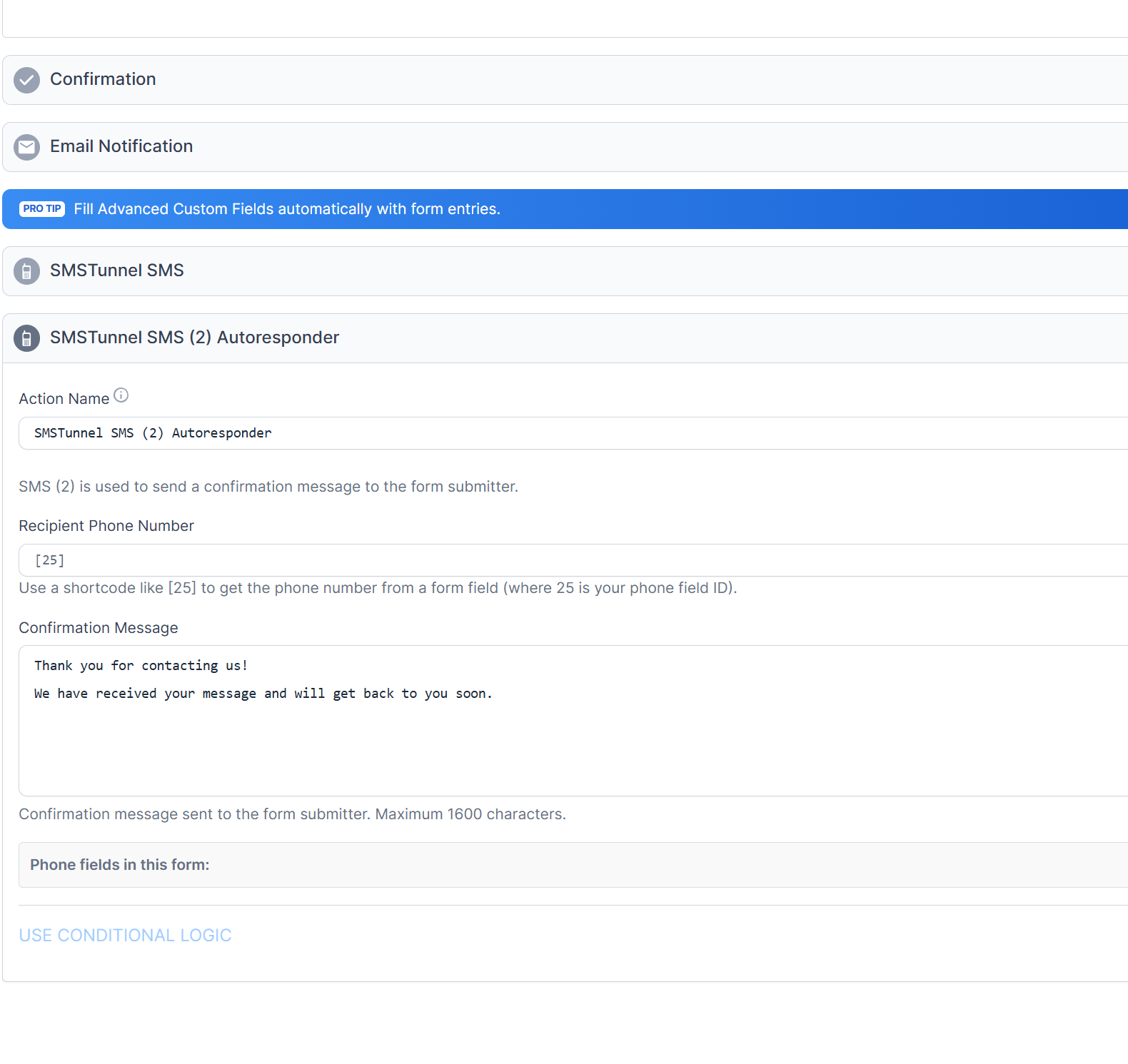Expand the Confirmation action panel
The width and height of the screenshot is (1128, 1064).
point(565,80)
